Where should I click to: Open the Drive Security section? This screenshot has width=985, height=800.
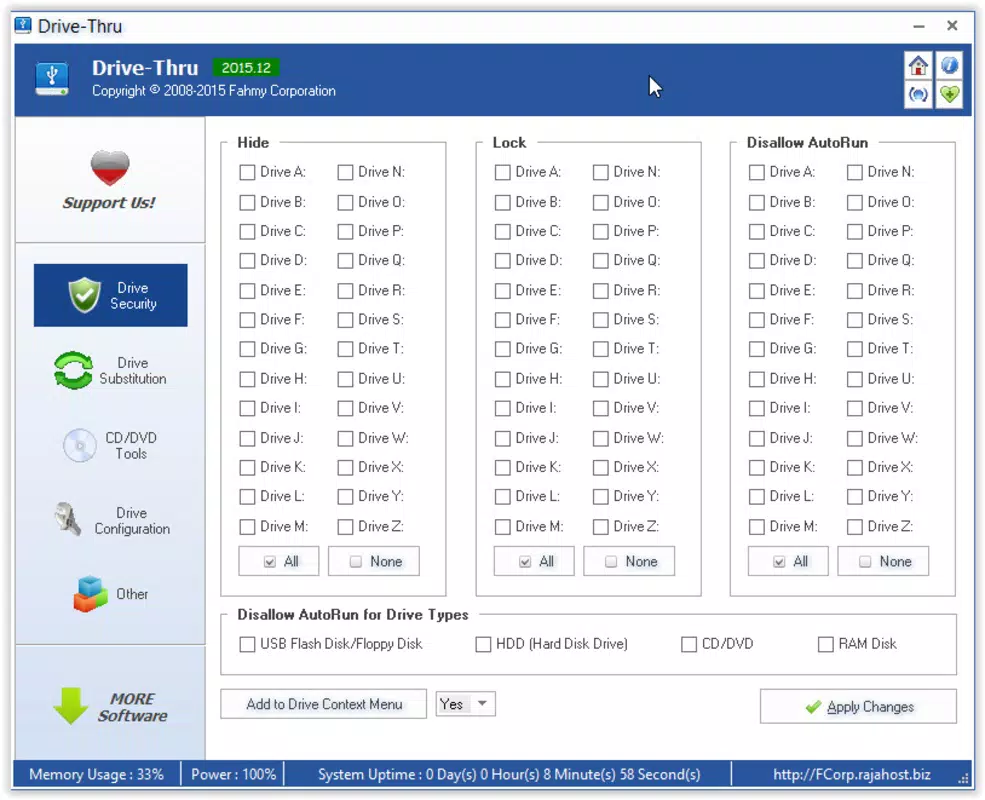[111, 295]
